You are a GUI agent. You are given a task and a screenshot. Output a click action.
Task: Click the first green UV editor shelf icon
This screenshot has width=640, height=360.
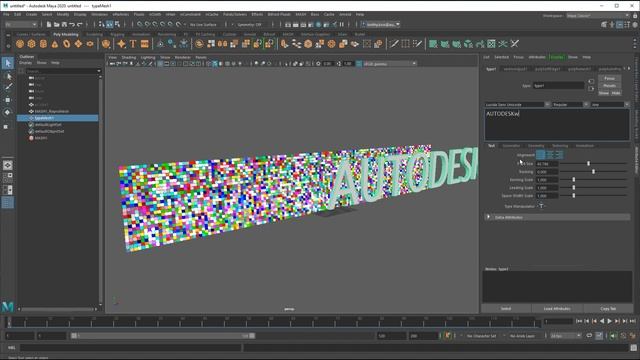coord(433,44)
